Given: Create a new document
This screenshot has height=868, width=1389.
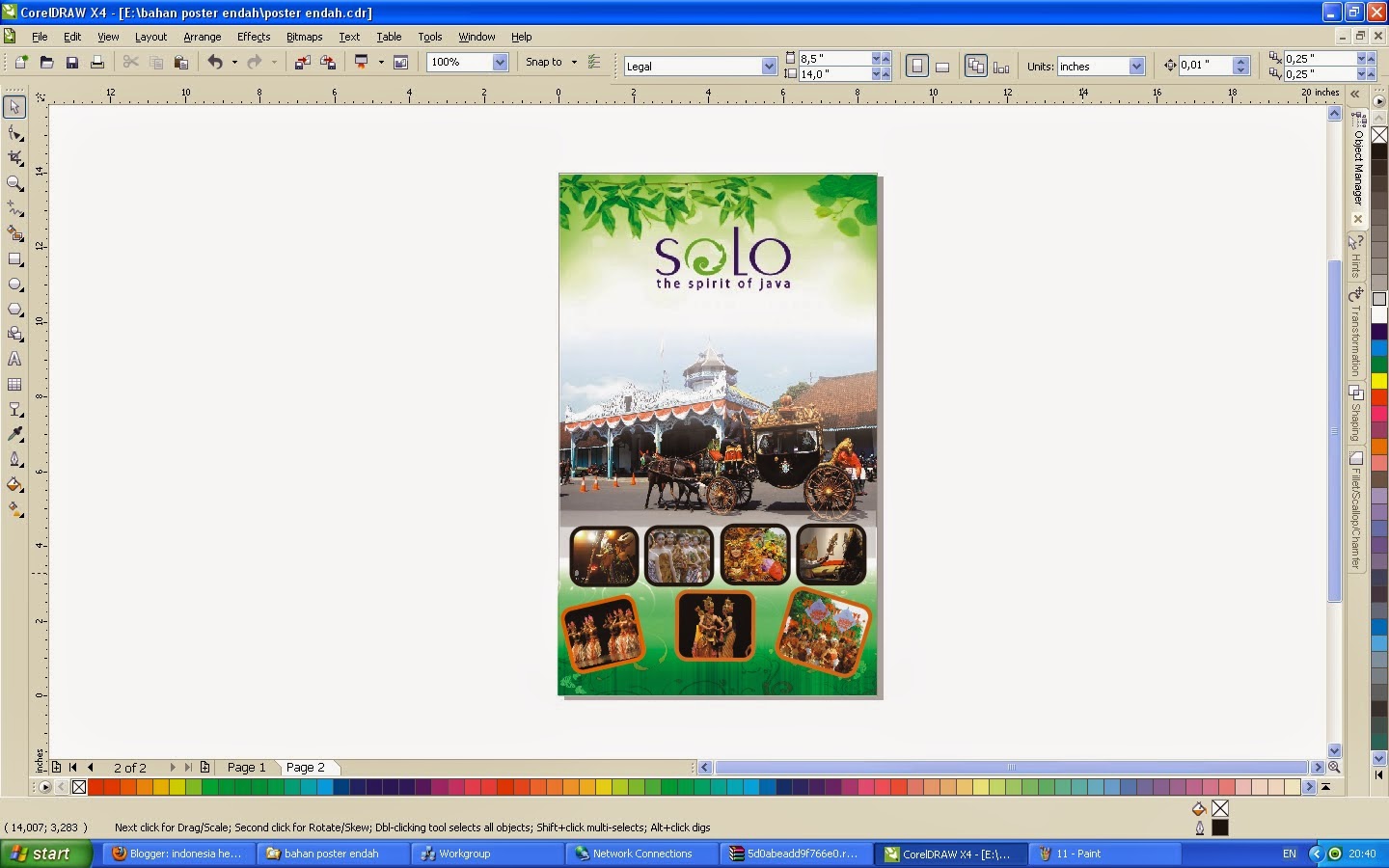Looking at the screenshot, I should 21,62.
